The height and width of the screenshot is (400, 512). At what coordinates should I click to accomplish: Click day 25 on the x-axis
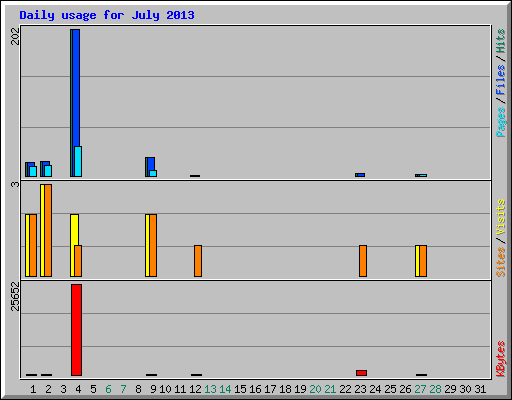390,389
